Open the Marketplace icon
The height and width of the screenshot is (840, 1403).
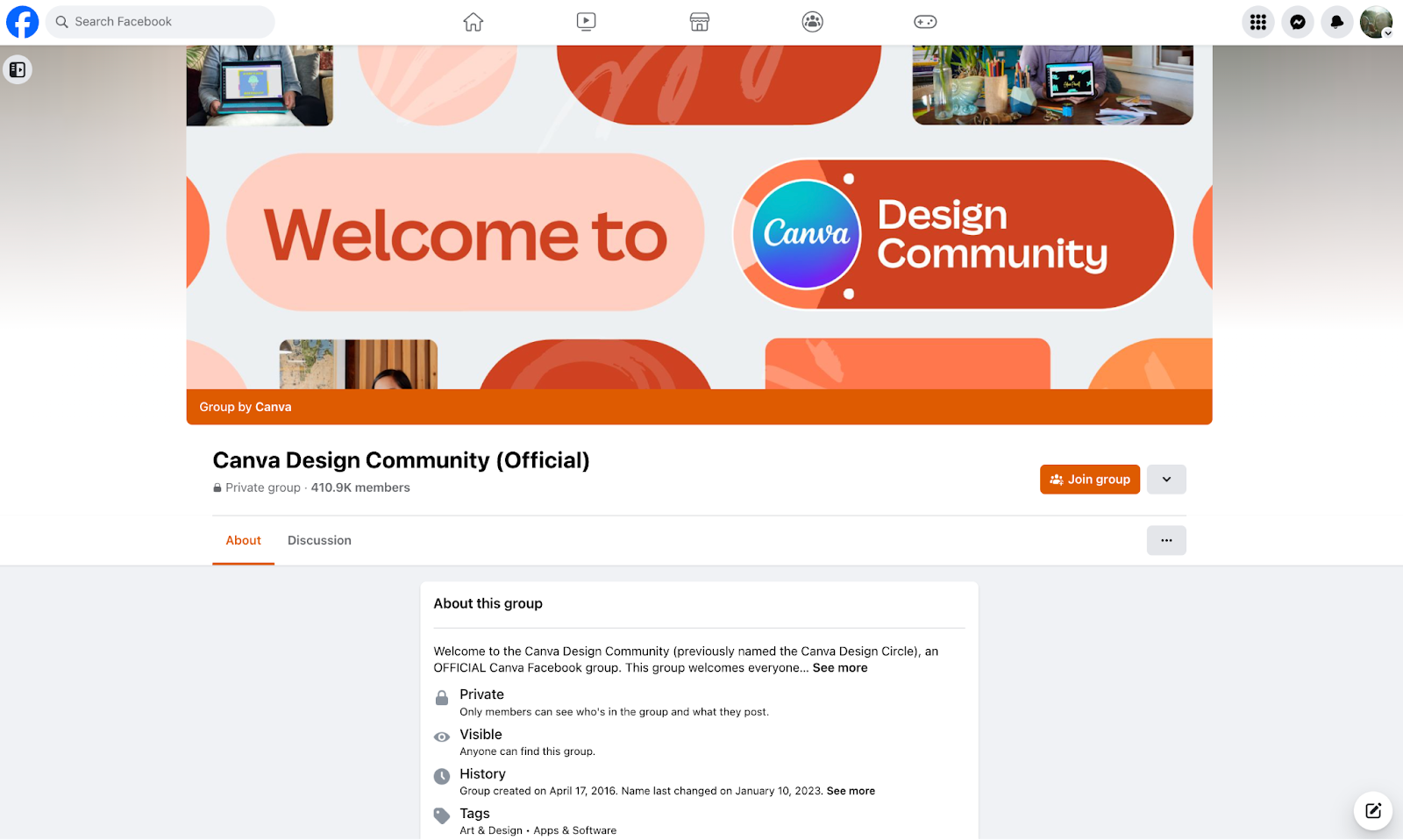pyautogui.click(x=699, y=22)
